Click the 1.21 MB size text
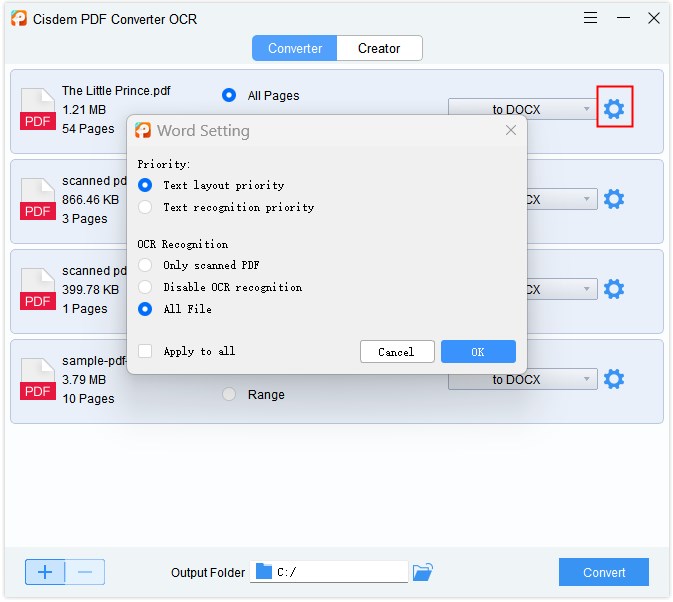 84,110
